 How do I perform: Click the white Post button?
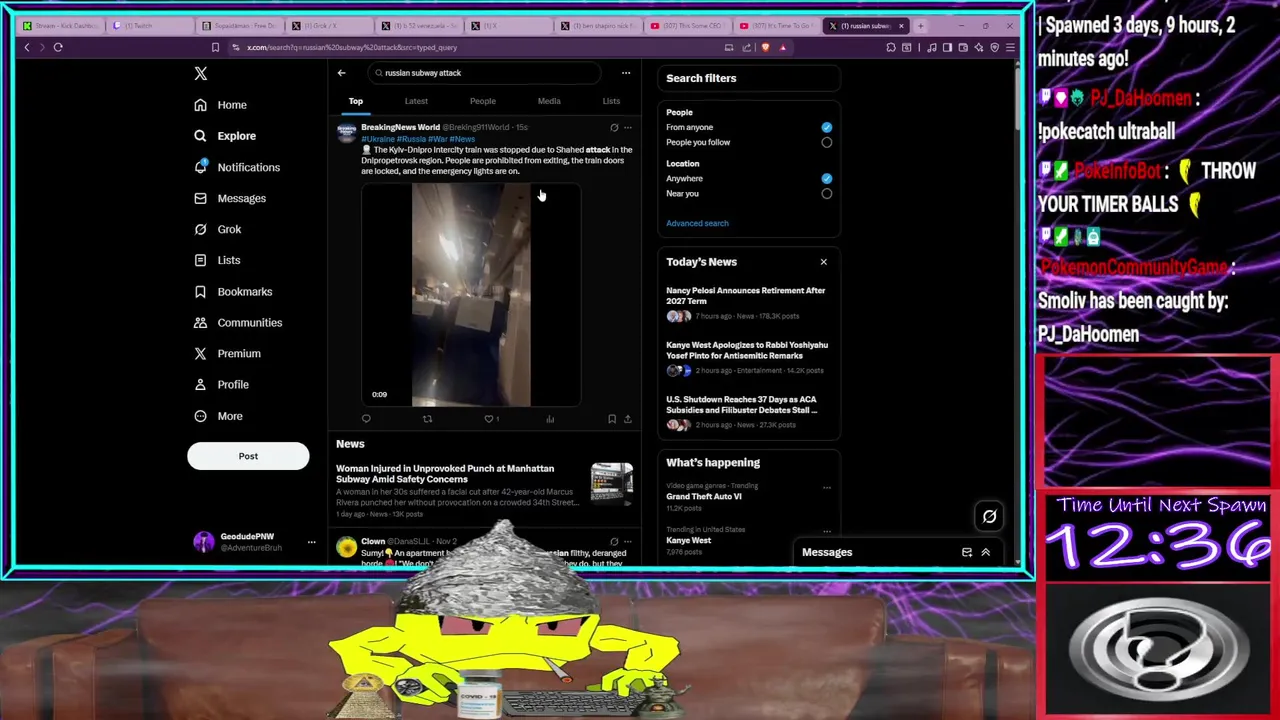coord(248,456)
